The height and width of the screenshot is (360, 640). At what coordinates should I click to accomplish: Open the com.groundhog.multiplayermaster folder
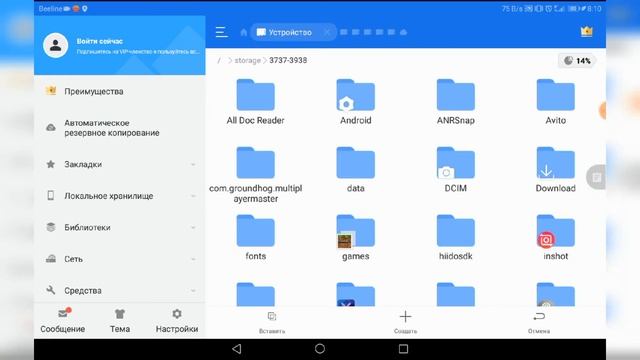tap(256, 175)
